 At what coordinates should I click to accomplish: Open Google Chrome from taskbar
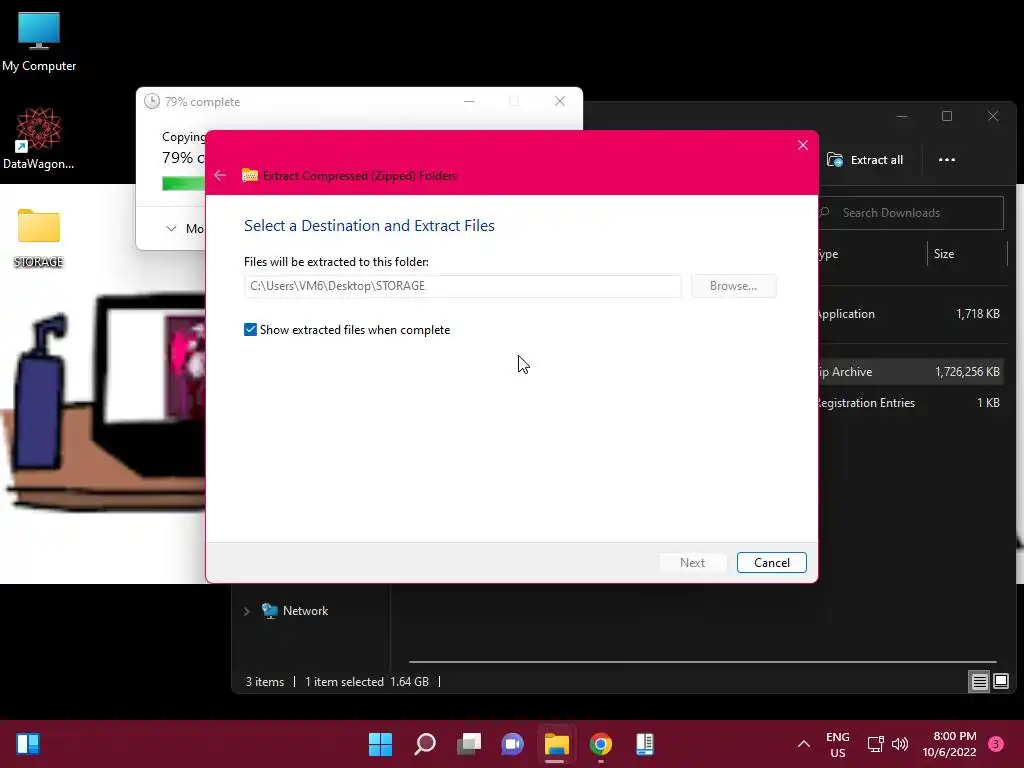point(601,744)
